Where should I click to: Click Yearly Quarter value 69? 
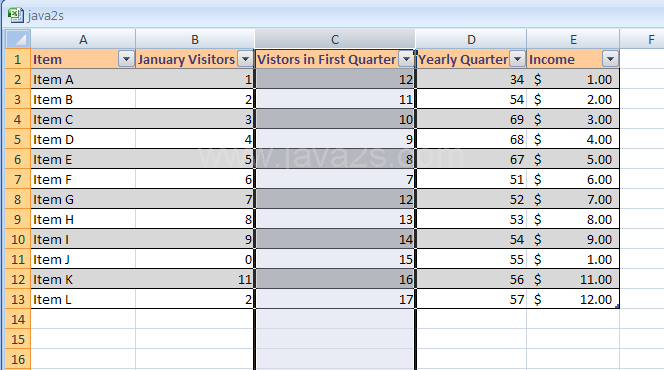point(471,119)
